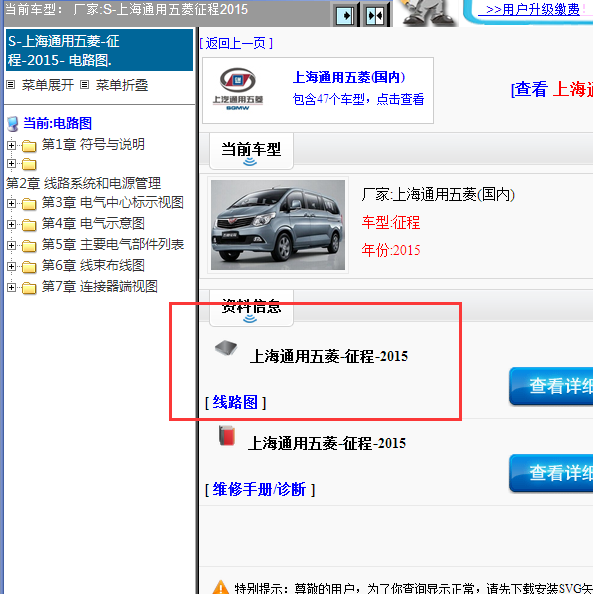Click the 征程 van photo thumbnail
Screen dimensions: 593x594
pos(278,225)
